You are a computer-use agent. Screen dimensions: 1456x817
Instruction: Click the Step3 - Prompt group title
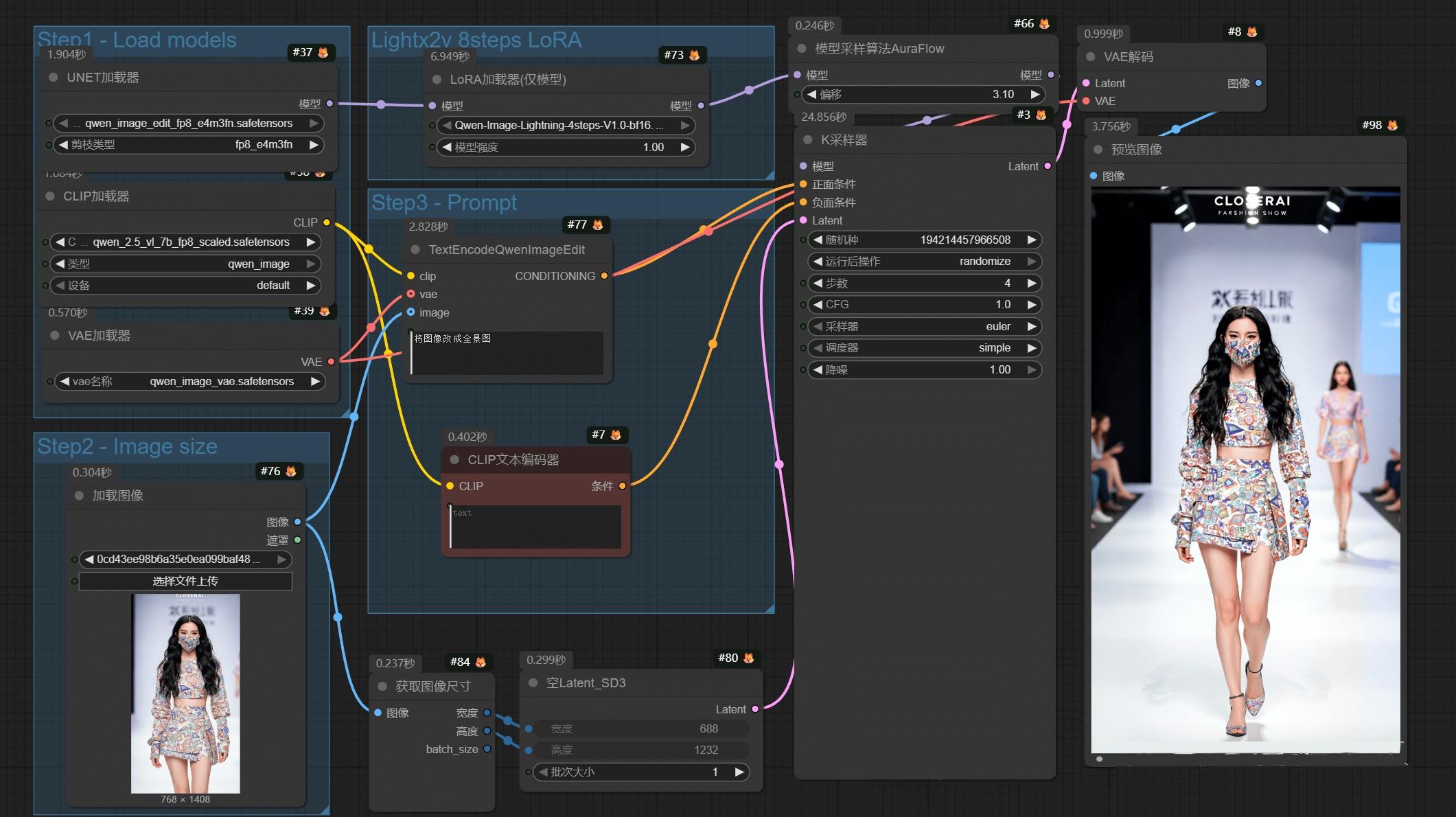coord(444,203)
